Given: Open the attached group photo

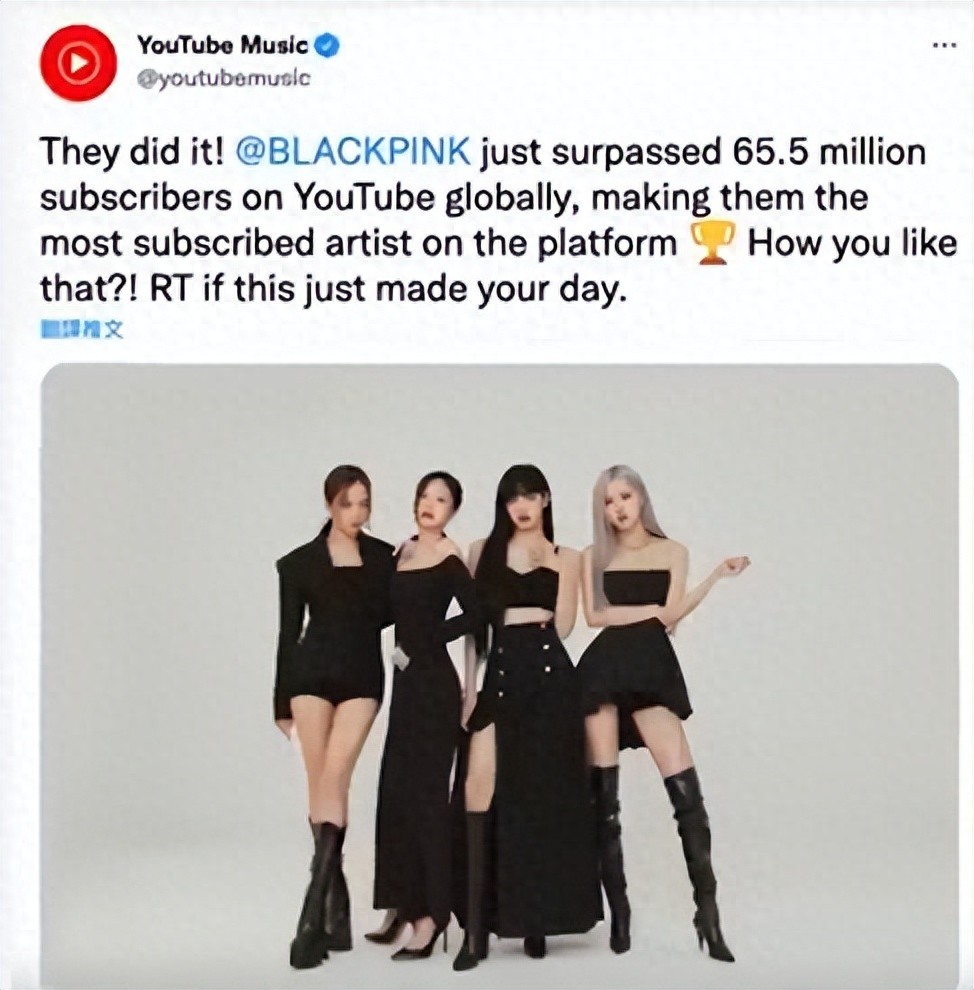Looking at the screenshot, I should pos(500,676).
